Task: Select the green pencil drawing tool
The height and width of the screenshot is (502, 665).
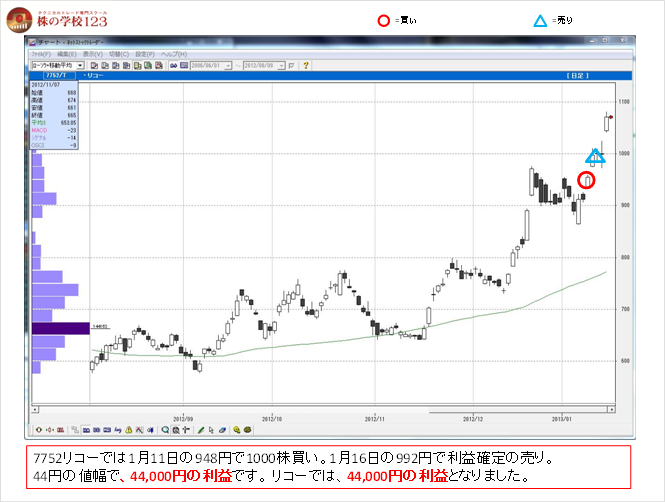Action: coord(200,429)
